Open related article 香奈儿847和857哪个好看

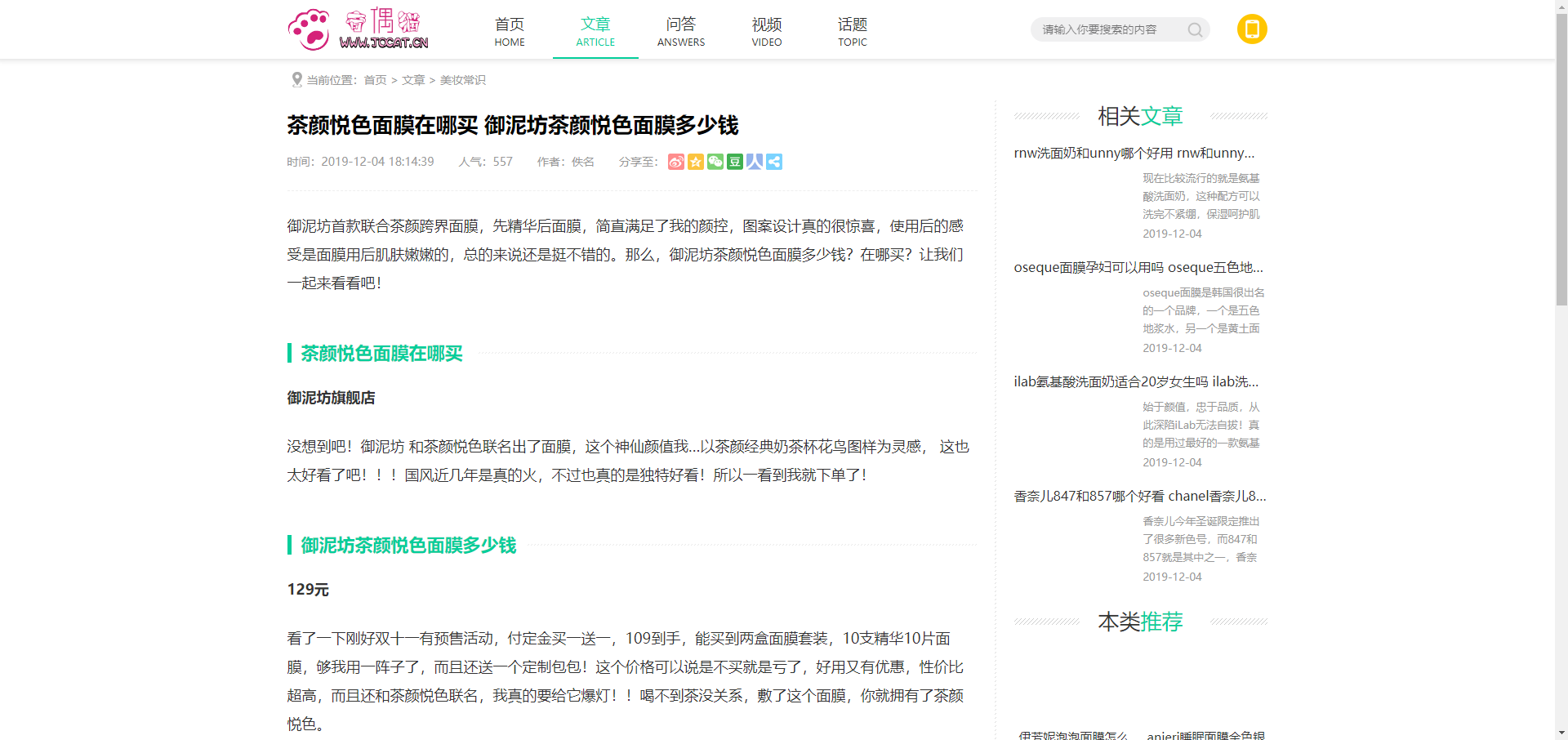pos(1140,496)
